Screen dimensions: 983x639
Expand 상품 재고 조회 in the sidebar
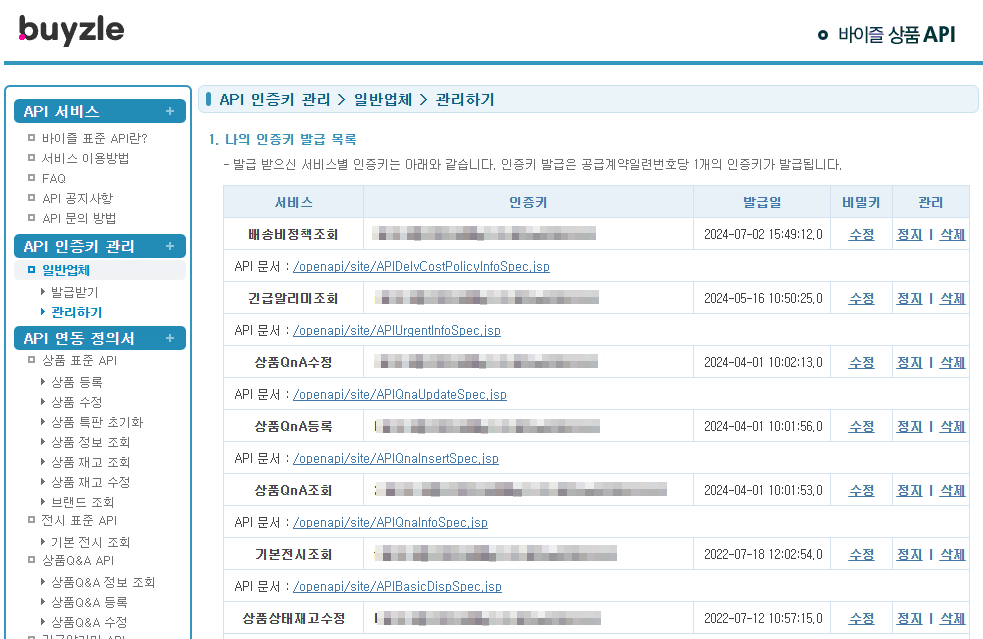(90, 462)
